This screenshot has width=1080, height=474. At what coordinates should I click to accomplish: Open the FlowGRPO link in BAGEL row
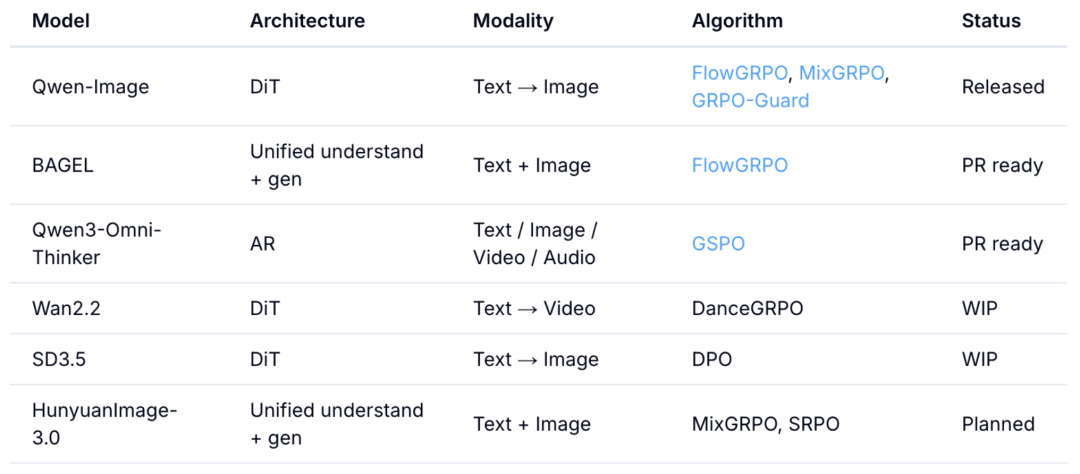point(740,165)
